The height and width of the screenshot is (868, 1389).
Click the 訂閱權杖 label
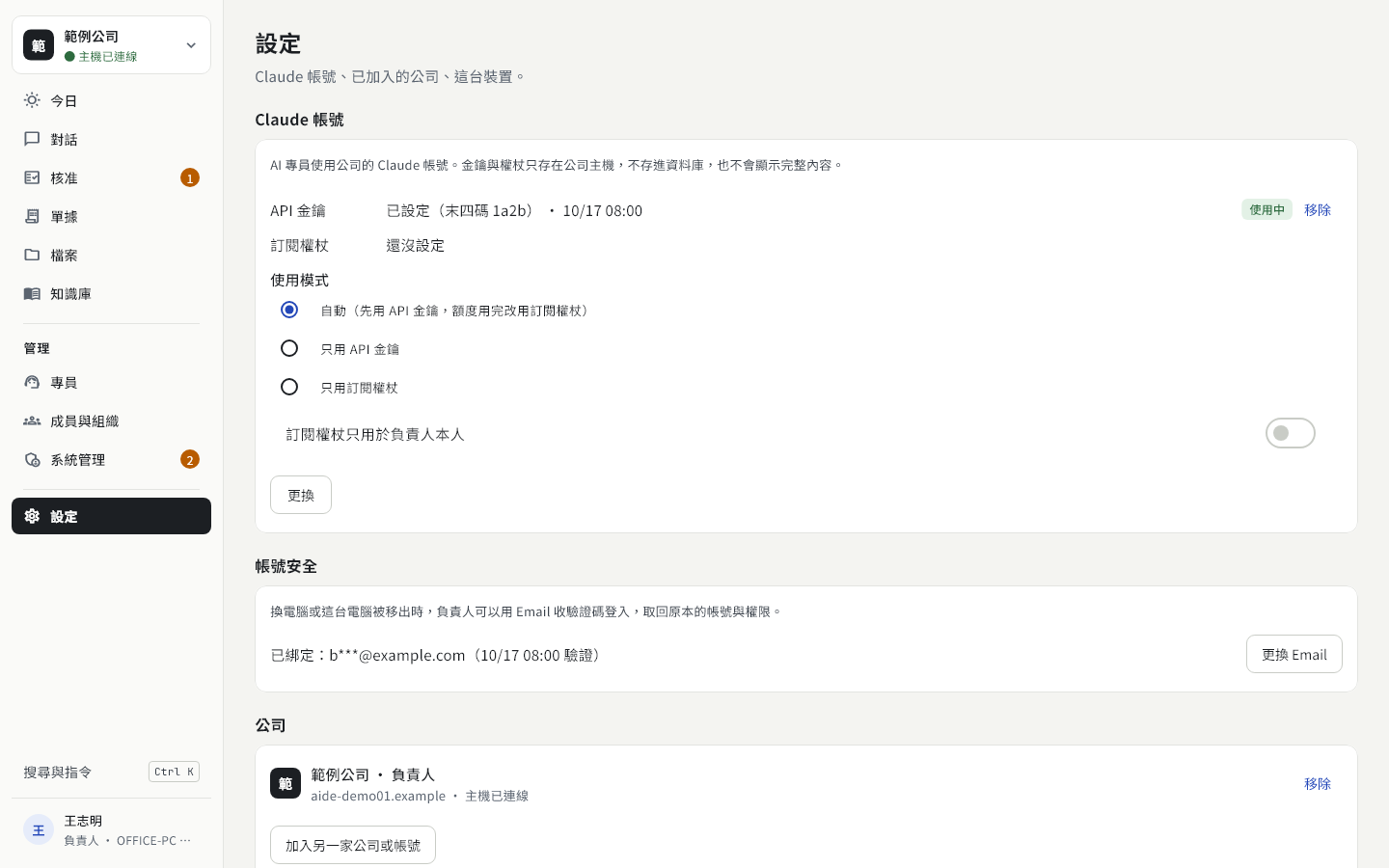[300, 245]
